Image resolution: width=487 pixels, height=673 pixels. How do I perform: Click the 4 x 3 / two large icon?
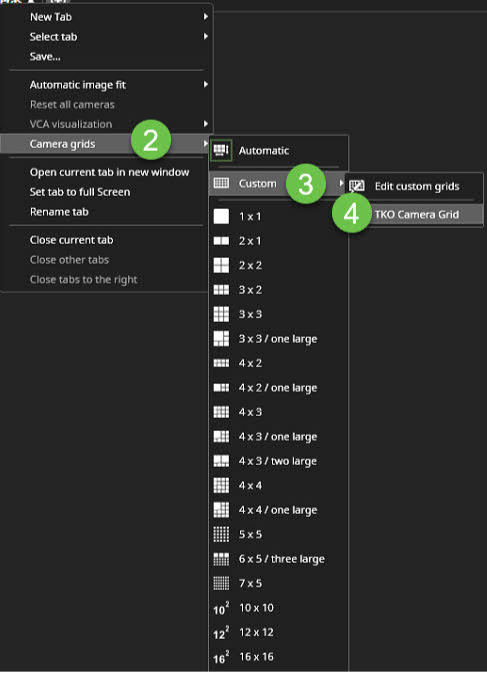pyautogui.click(x=221, y=461)
